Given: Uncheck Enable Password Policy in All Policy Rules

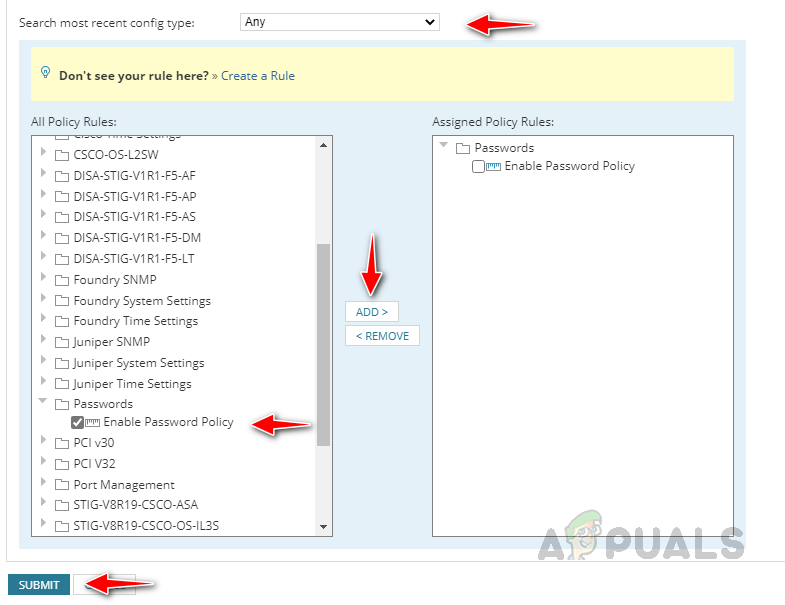Looking at the screenshot, I should pos(77,423).
